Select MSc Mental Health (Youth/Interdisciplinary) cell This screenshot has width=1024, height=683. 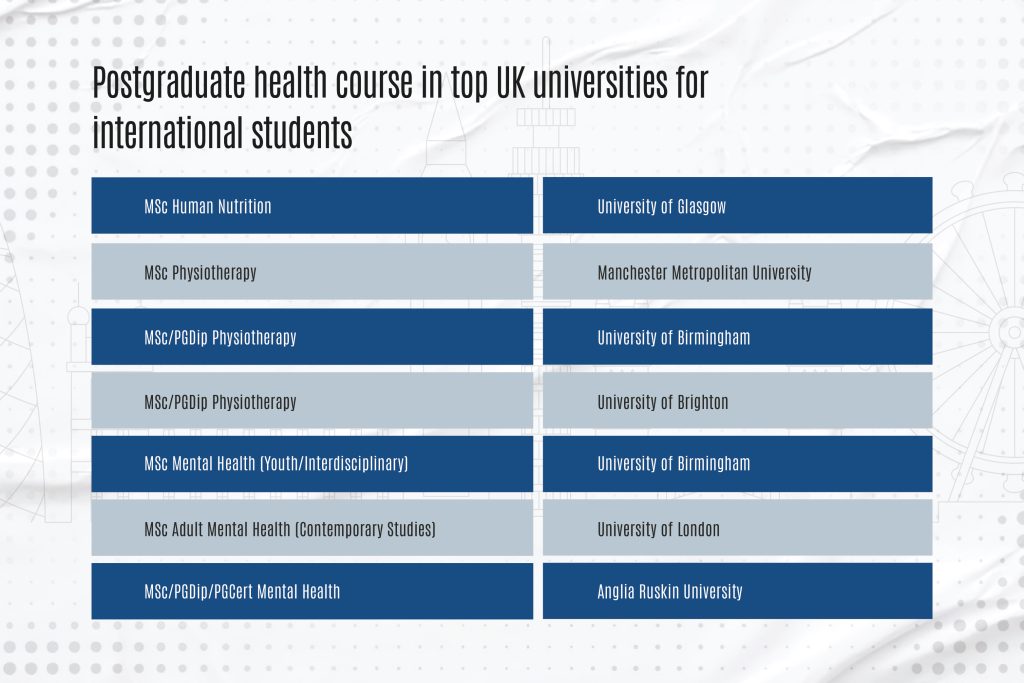click(312, 464)
